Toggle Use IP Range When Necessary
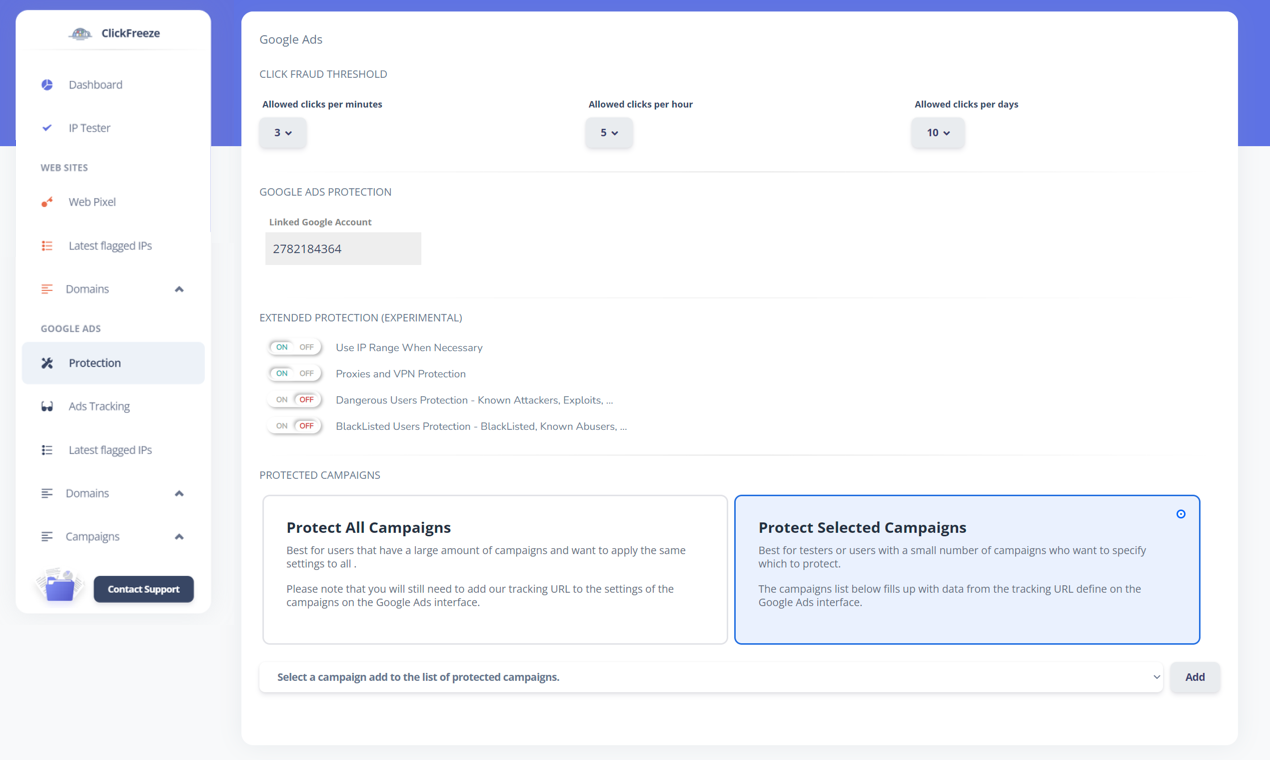This screenshot has height=760, width=1270. [x=295, y=348]
